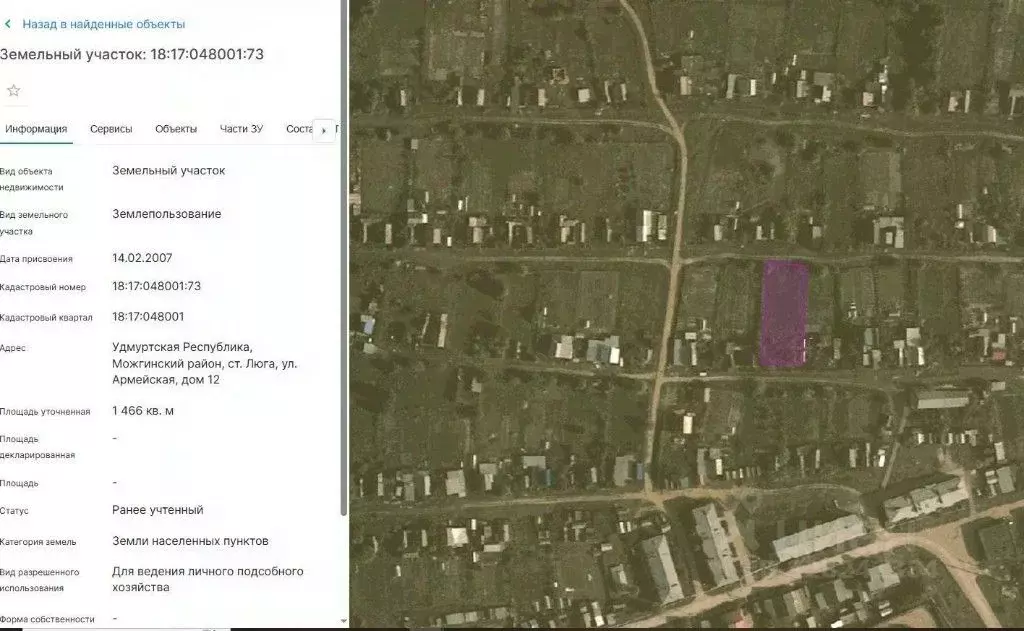The image size is (1024, 631).
Task: Switch to the Информация tab
Action: tap(36, 129)
